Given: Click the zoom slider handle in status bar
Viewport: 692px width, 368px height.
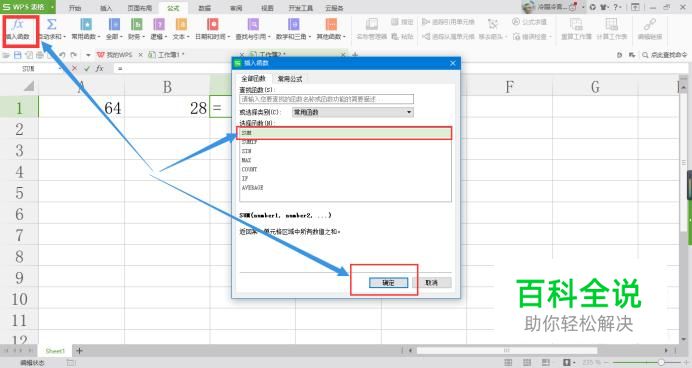Looking at the screenshot, I should (x=661, y=362).
